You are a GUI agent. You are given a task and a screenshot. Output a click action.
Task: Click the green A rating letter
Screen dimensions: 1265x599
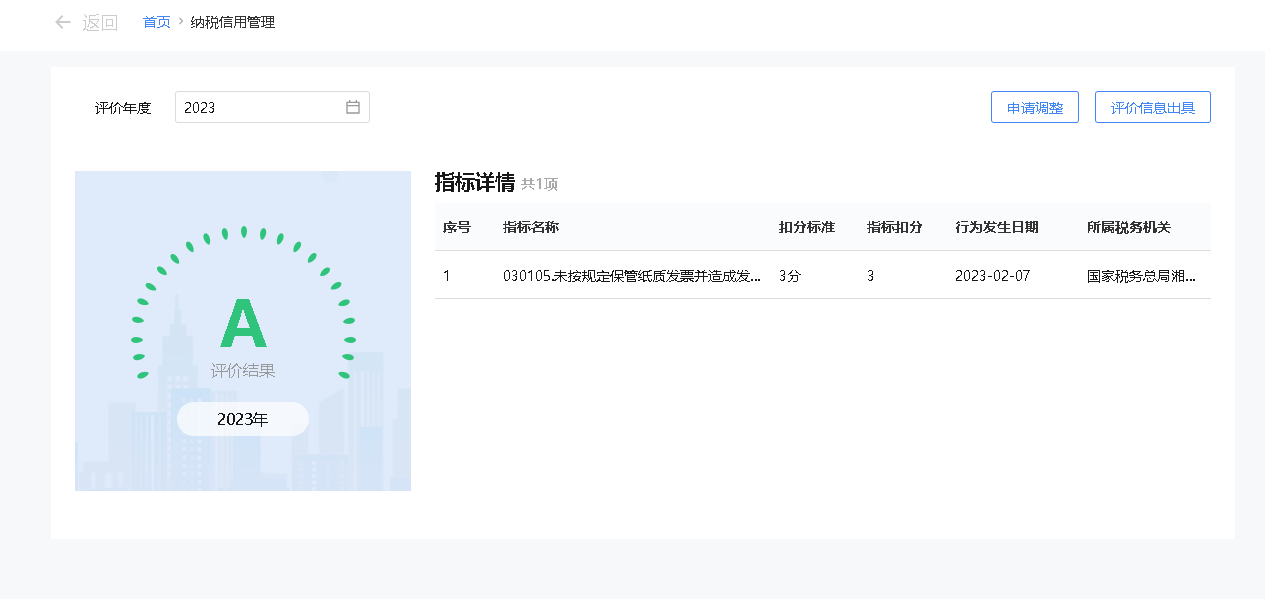click(243, 322)
